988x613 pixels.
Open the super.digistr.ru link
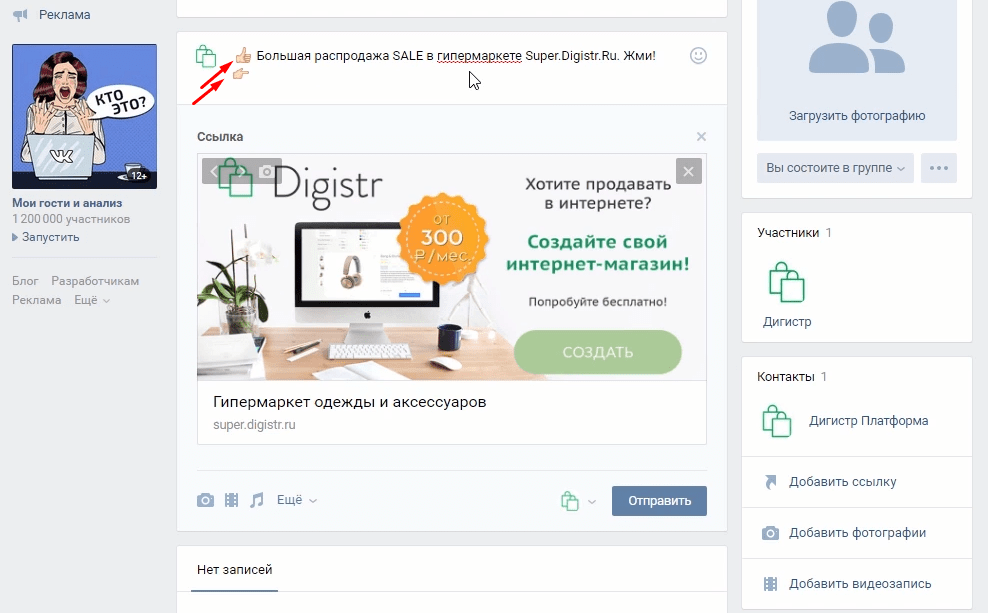[x=254, y=425]
